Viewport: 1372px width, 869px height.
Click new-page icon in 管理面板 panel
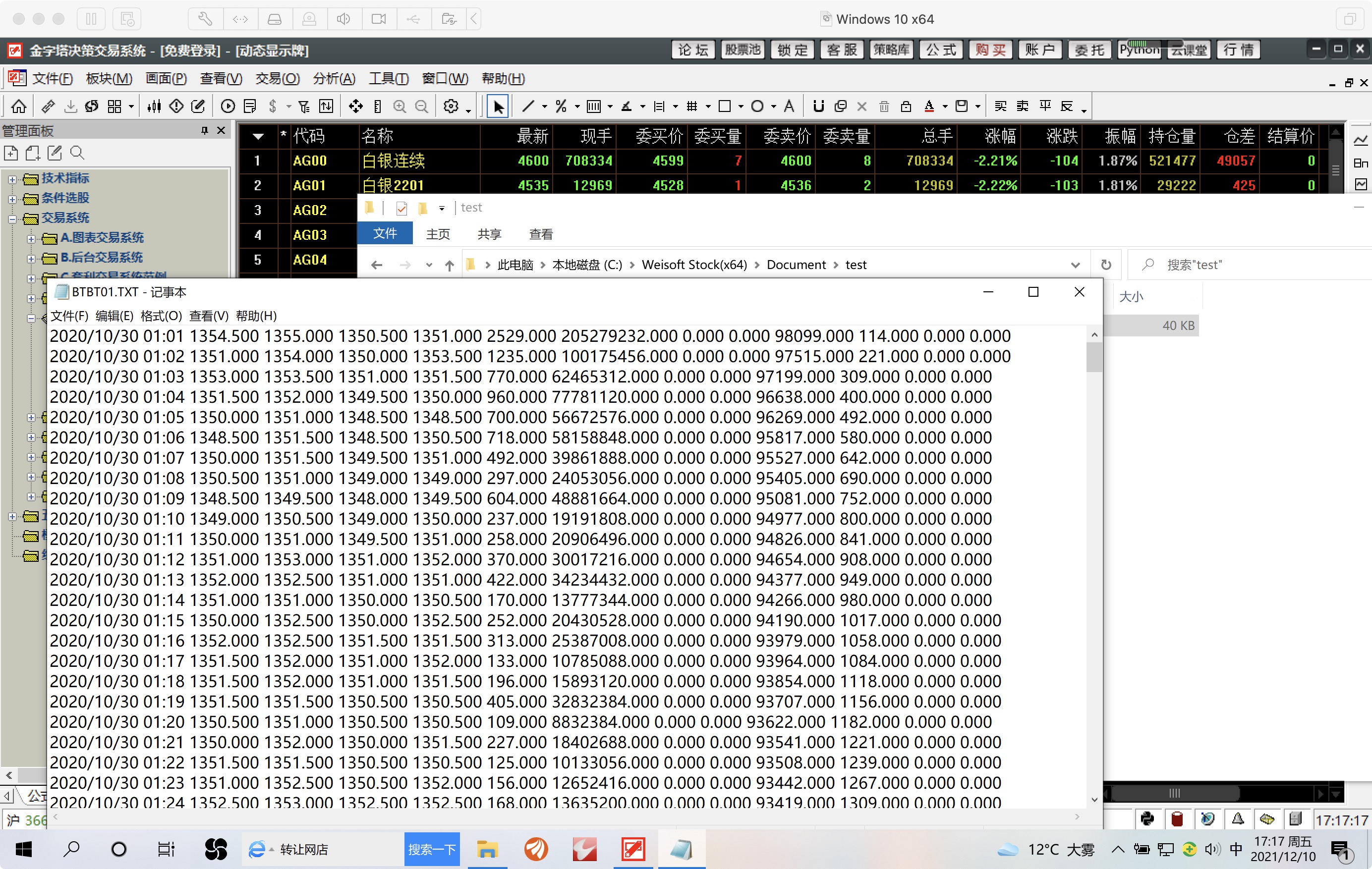click(x=11, y=153)
